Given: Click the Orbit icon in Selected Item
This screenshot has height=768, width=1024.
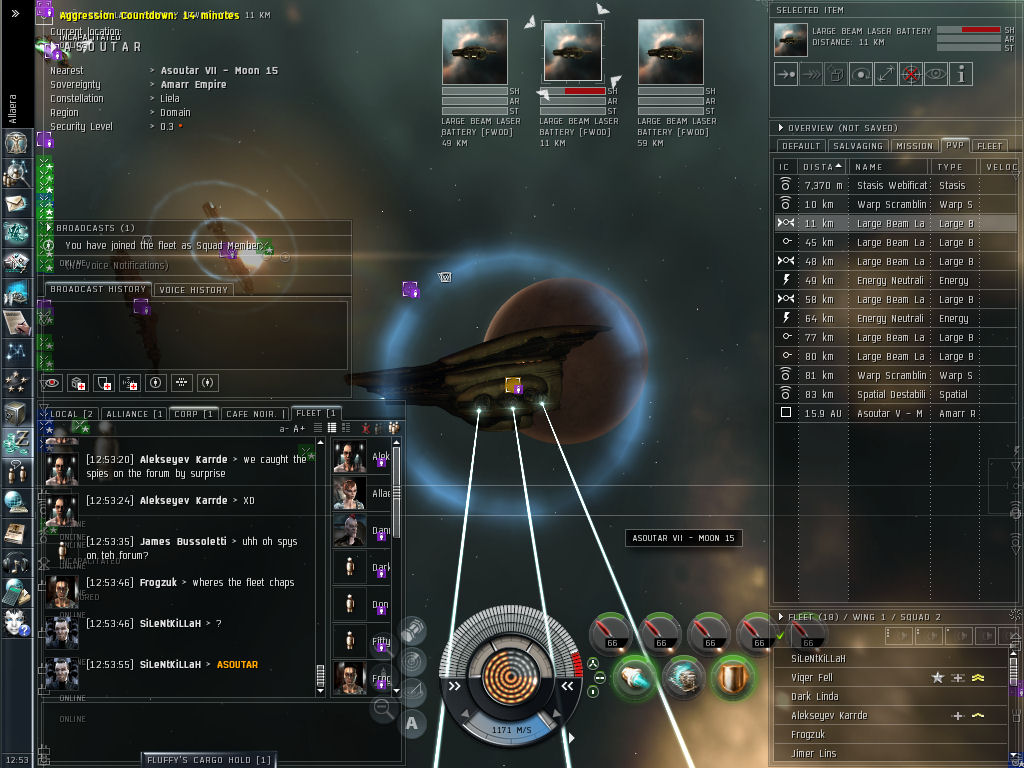Looking at the screenshot, I should (x=861, y=74).
